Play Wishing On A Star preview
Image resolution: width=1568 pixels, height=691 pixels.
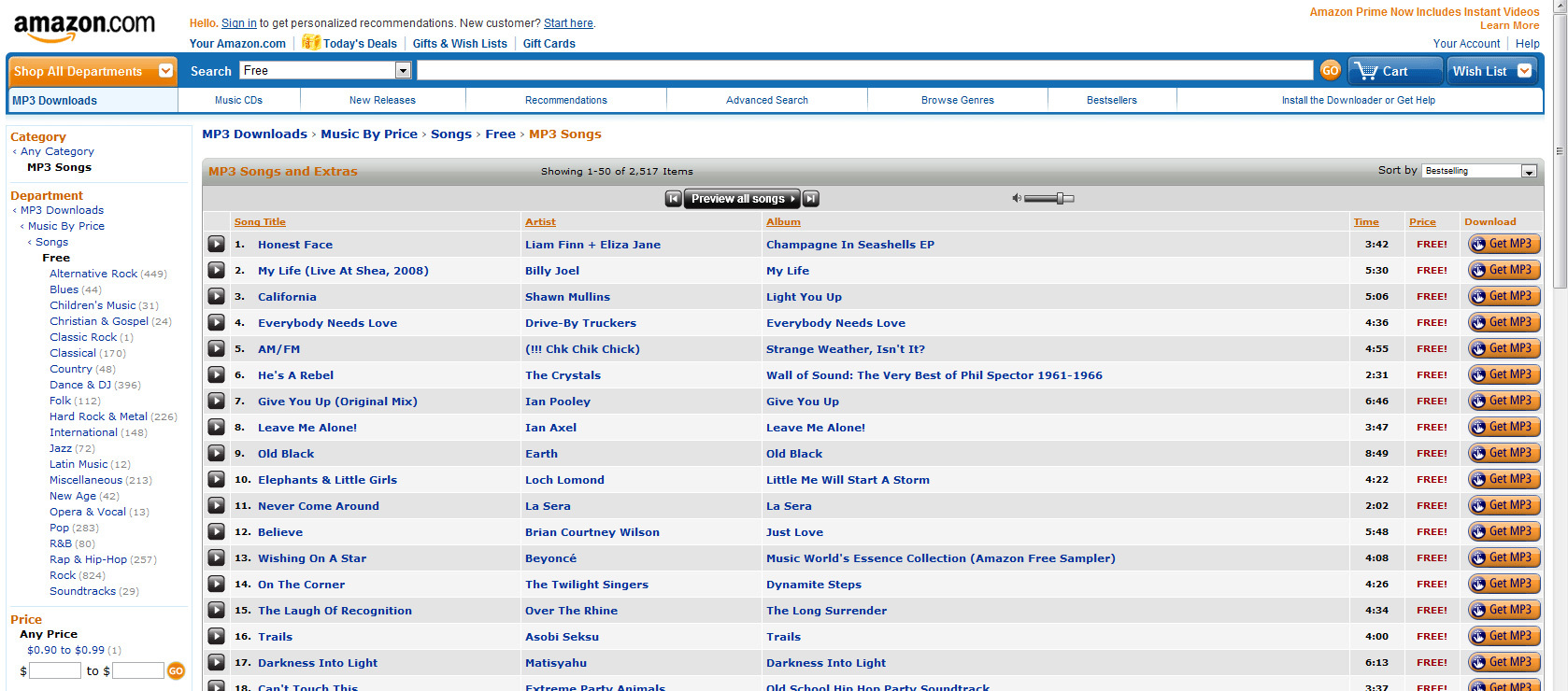click(x=216, y=557)
